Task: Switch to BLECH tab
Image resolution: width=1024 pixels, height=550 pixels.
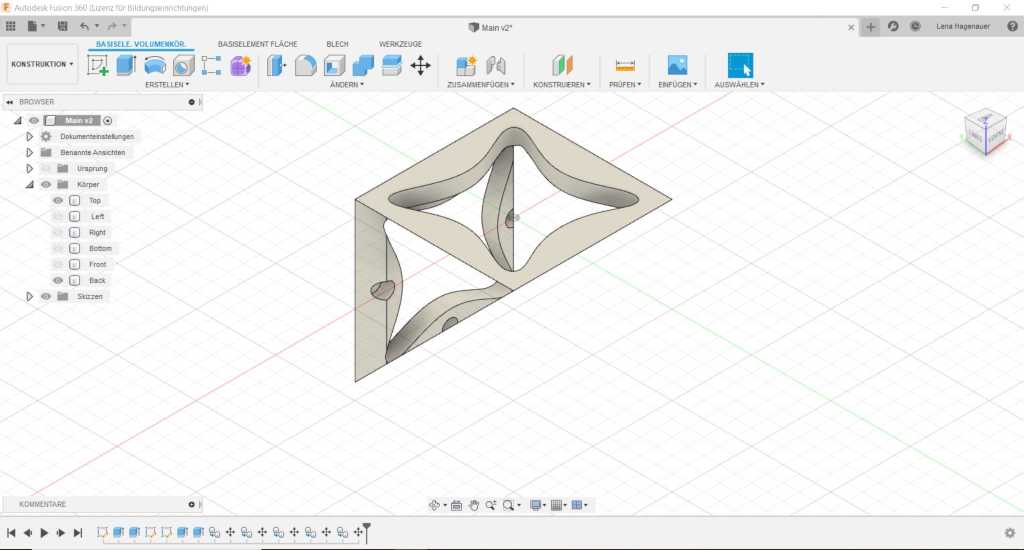Action: pos(337,44)
